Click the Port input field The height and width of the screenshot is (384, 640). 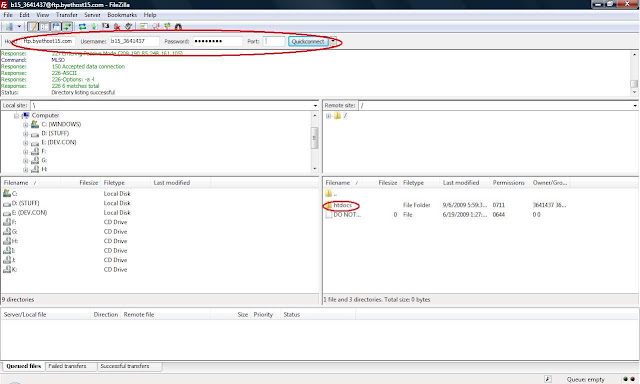pyautogui.click(x=273, y=41)
